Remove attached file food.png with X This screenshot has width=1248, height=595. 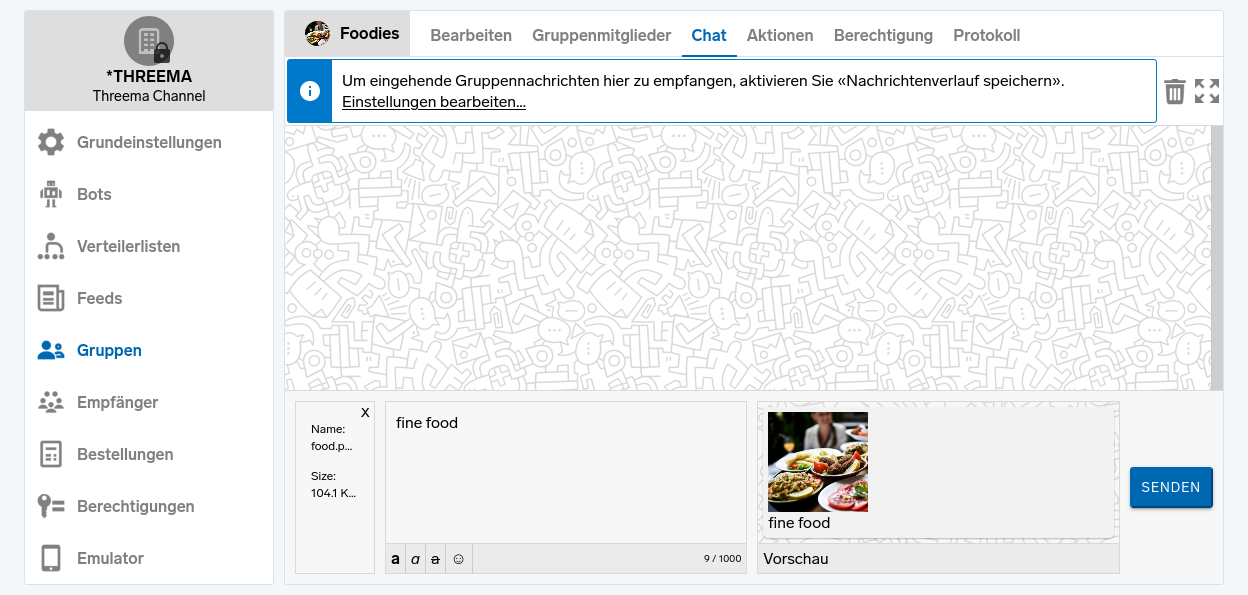pos(365,412)
